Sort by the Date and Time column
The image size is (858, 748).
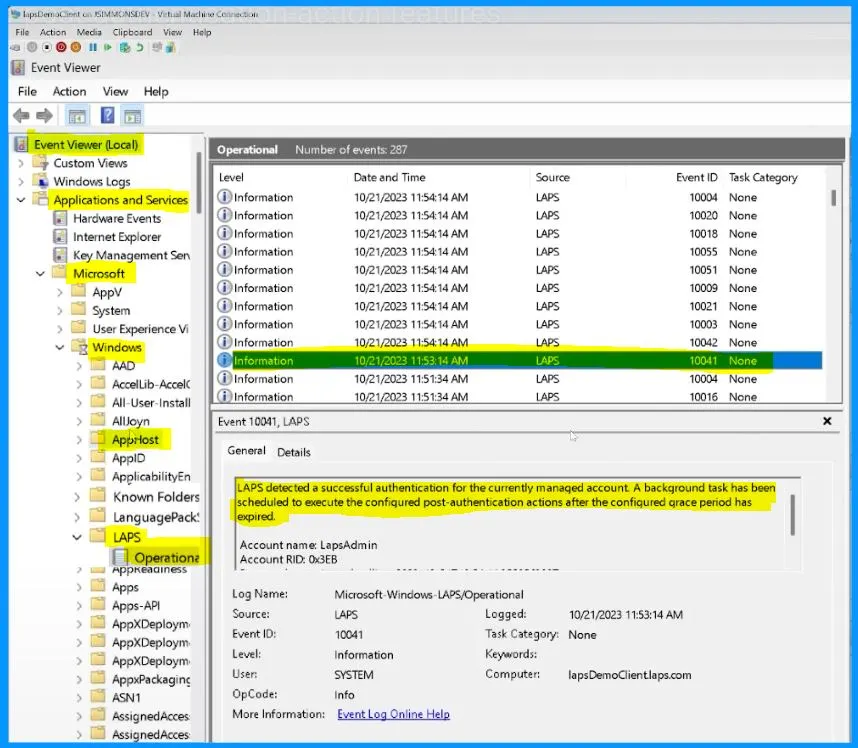tap(389, 177)
